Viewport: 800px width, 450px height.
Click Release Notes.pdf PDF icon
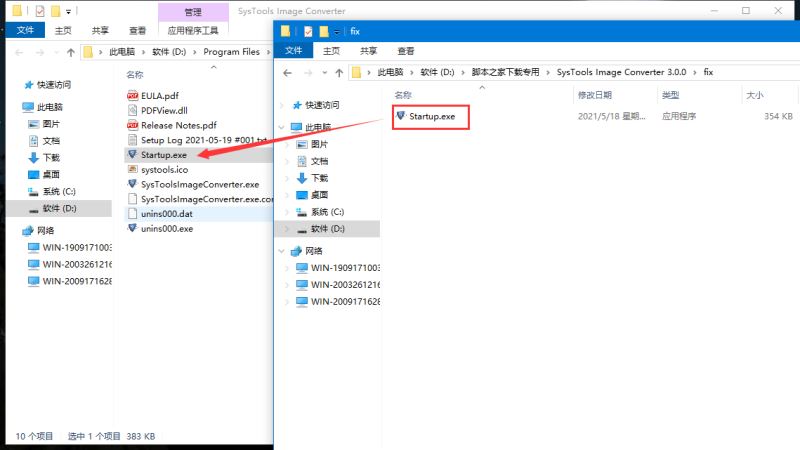tap(133, 125)
